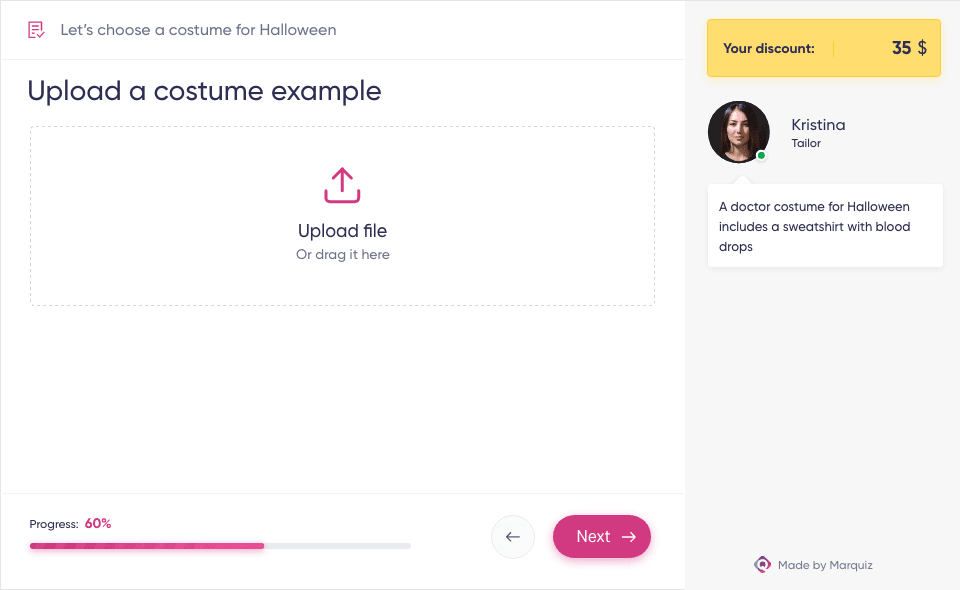Click the 'Let's choose a costume' header title
The width and height of the screenshot is (960, 590).
pos(198,30)
